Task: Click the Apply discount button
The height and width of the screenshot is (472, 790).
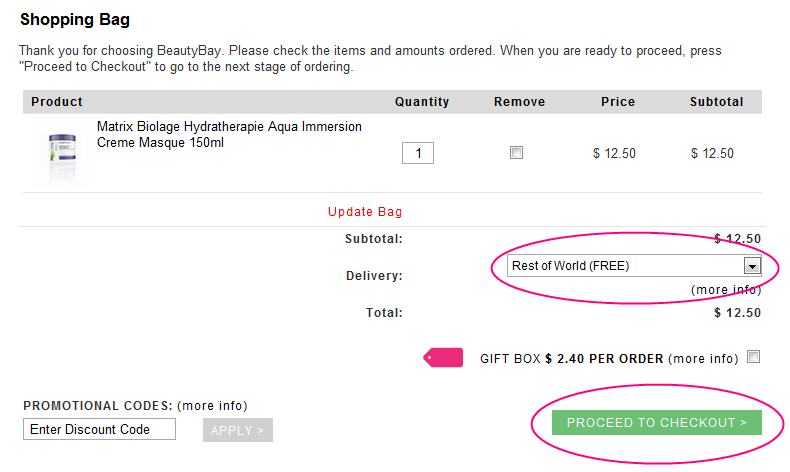Action: [x=238, y=430]
